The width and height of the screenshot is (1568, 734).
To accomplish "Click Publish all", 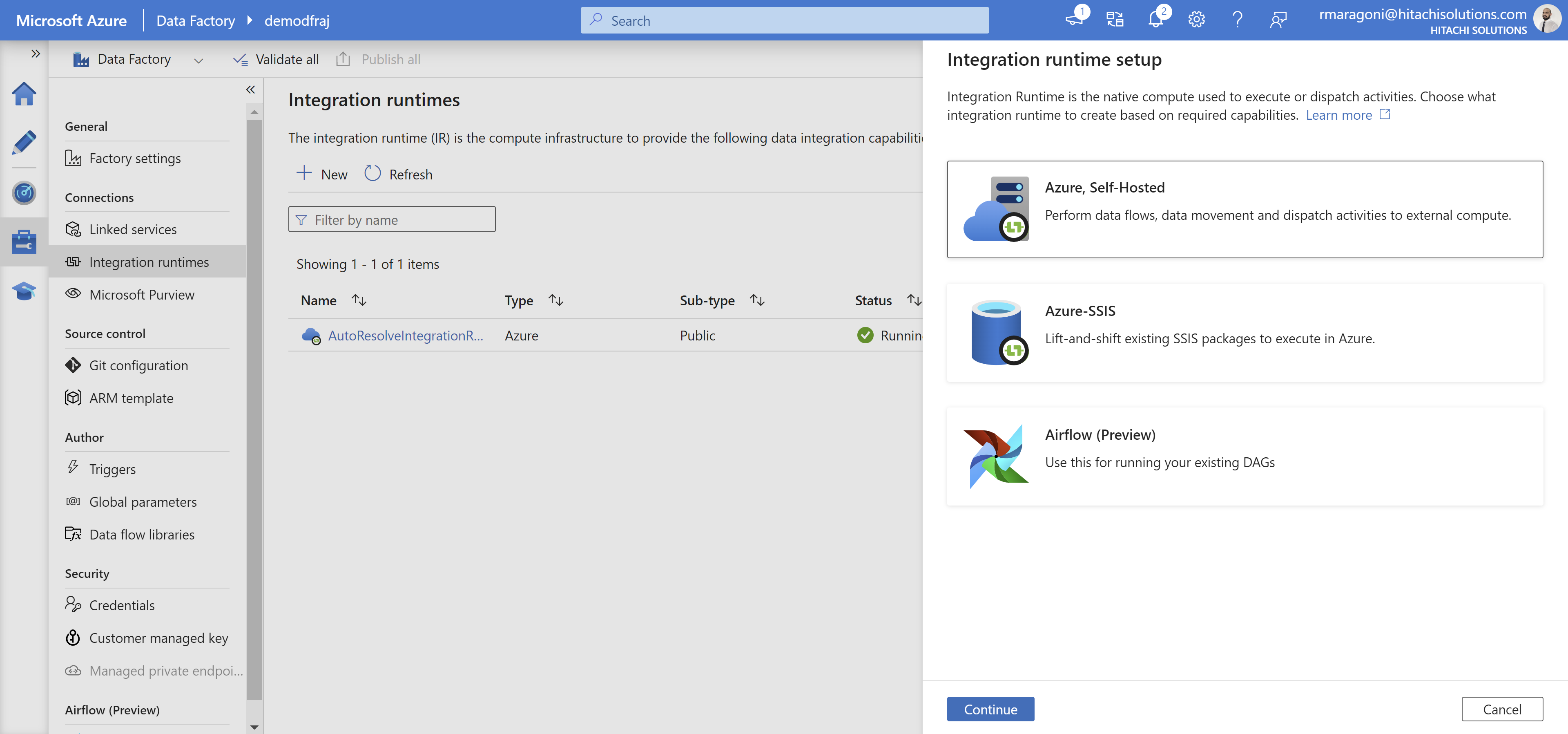I will coord(378,59).
